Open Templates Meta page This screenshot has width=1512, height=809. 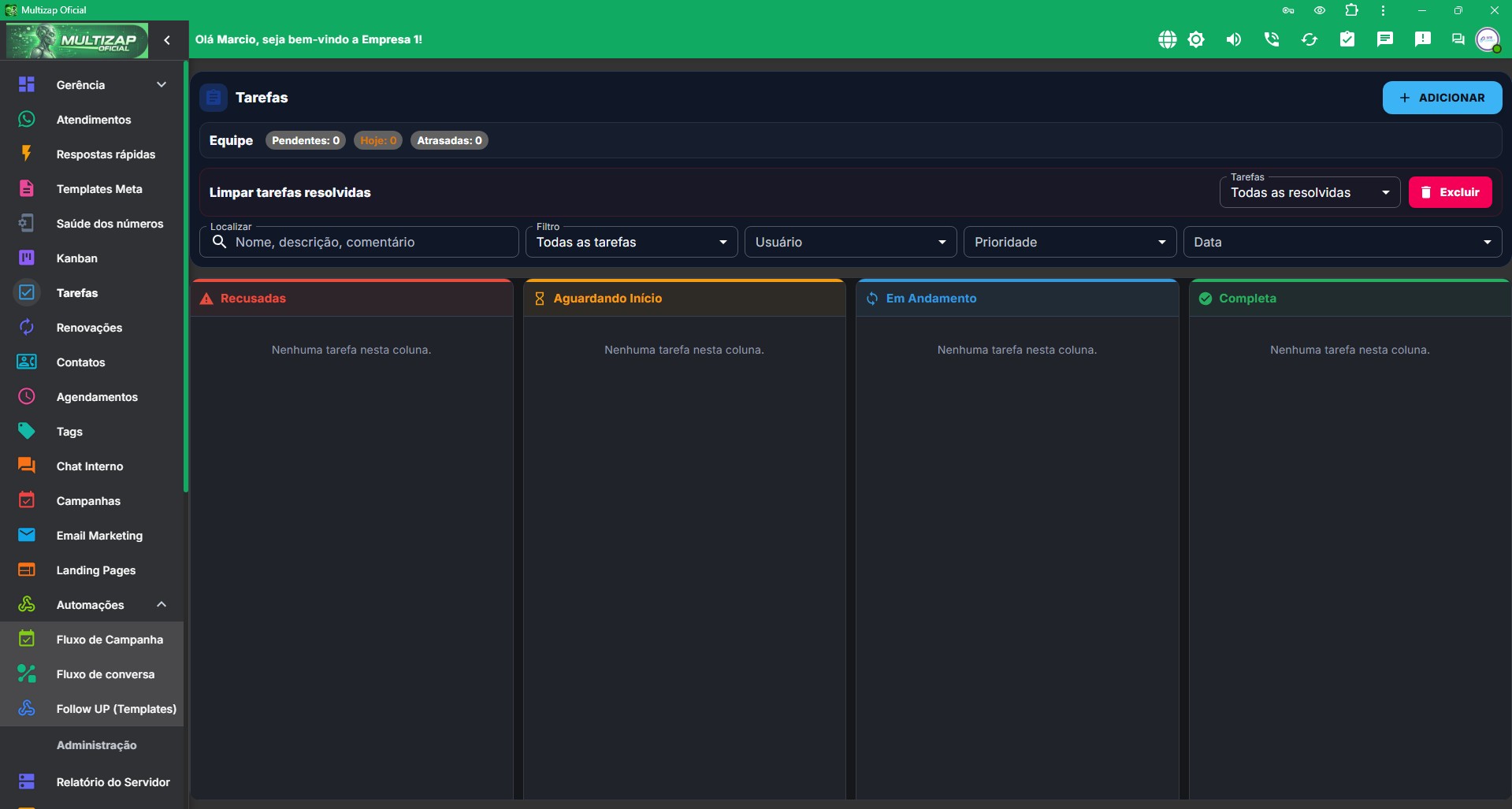click(x=91, y=189)
